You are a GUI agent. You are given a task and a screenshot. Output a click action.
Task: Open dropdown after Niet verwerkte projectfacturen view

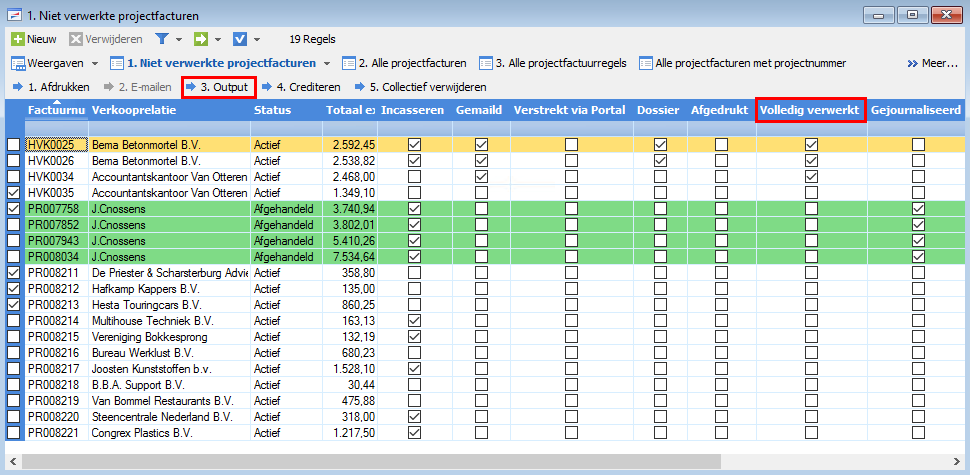pos(327,64)
